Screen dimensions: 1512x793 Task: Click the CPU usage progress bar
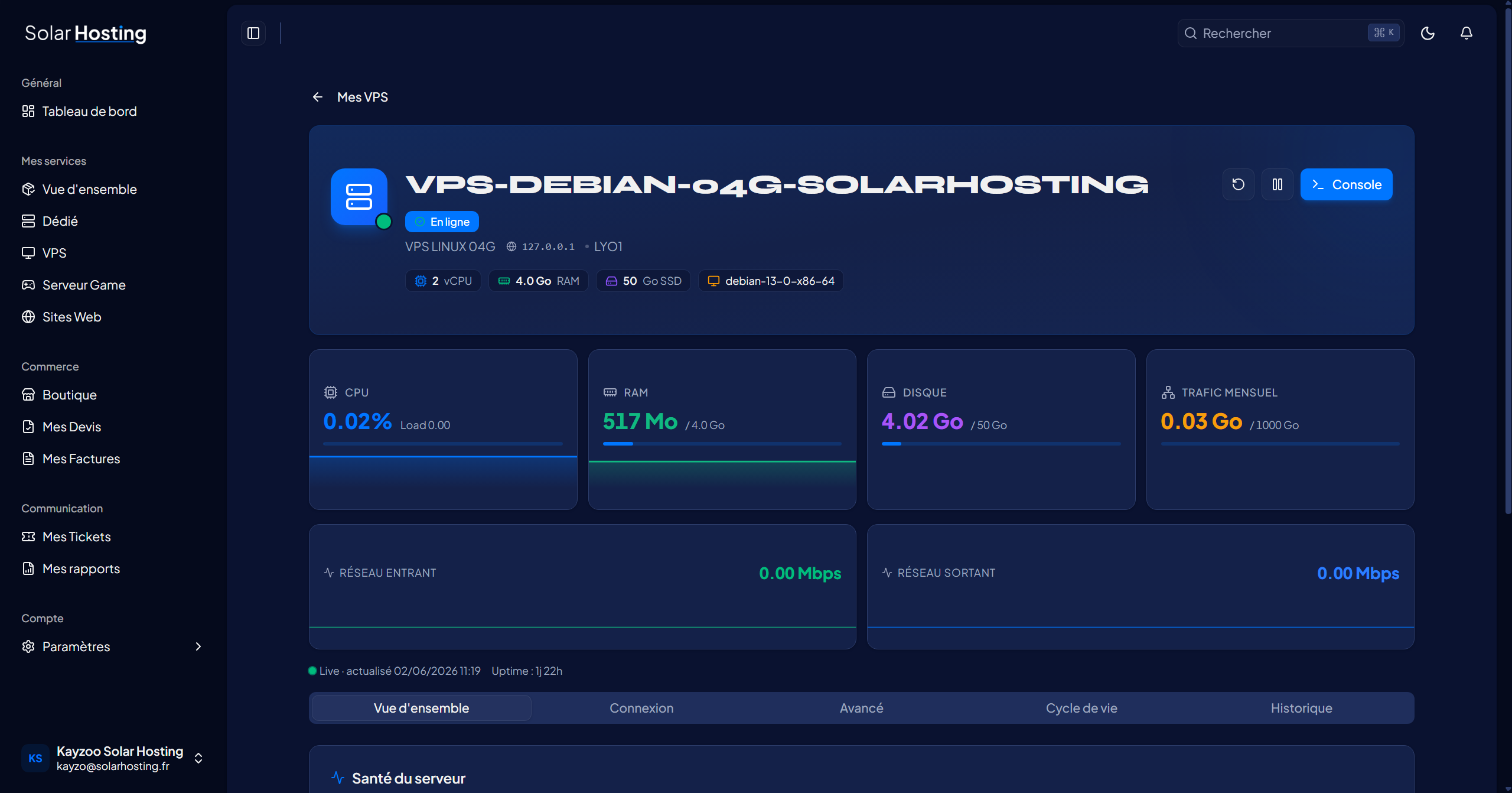[443, 443]
